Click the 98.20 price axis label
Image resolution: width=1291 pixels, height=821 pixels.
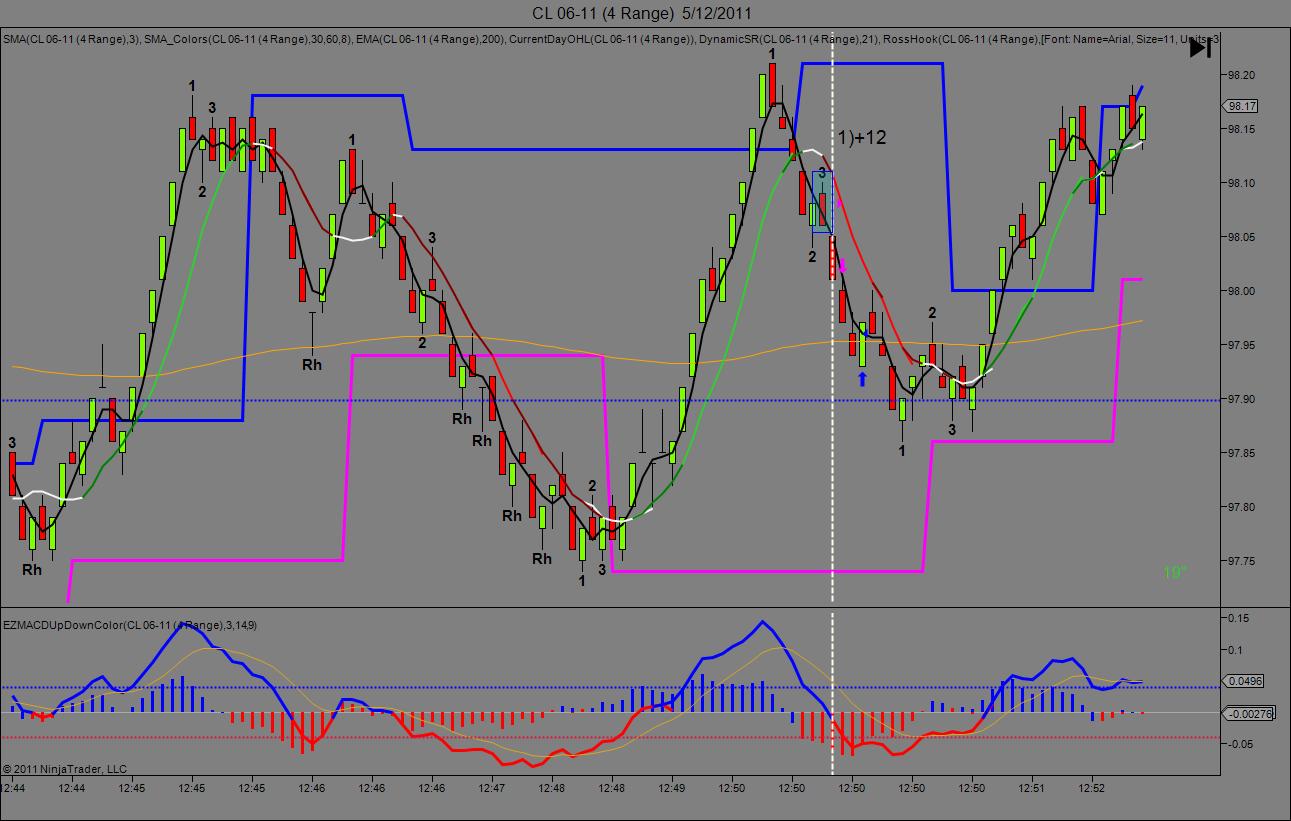(1241, 75)
